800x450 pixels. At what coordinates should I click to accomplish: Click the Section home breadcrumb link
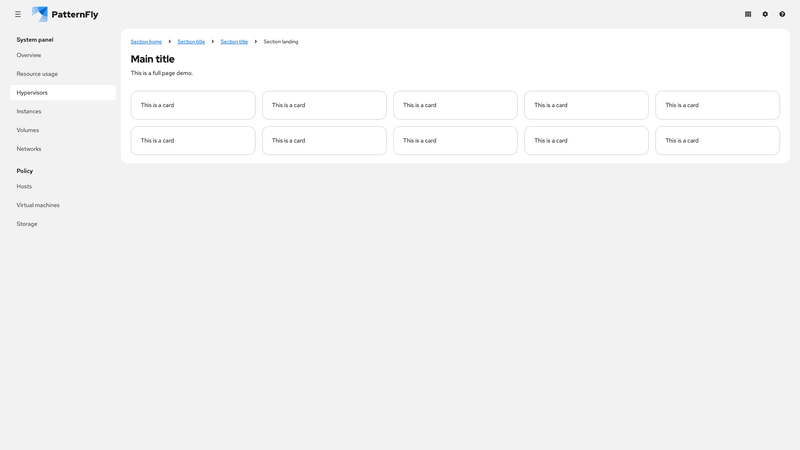click(146, 42)
